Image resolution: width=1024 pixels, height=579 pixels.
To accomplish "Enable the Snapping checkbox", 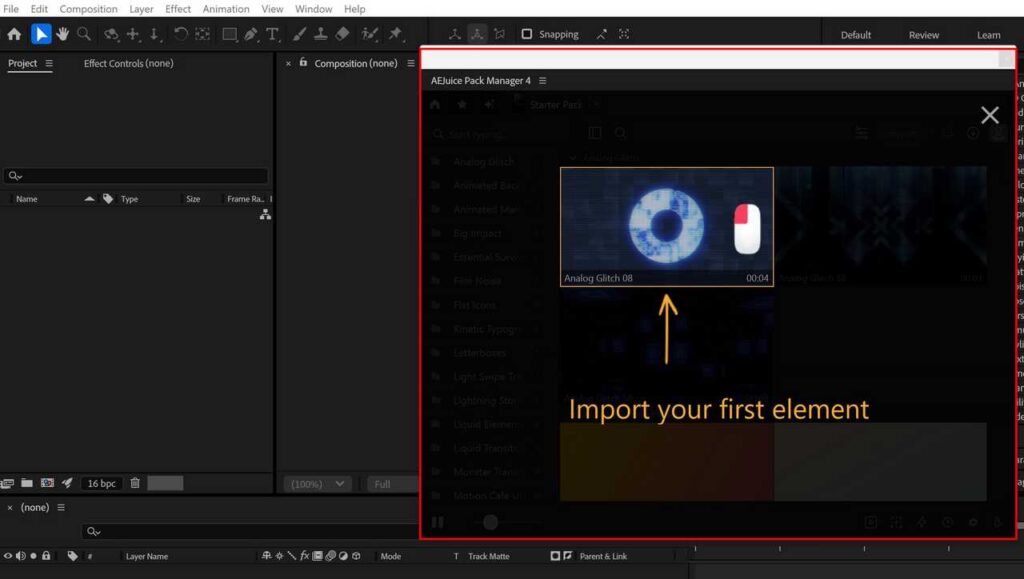I will (x=526, y=34).
